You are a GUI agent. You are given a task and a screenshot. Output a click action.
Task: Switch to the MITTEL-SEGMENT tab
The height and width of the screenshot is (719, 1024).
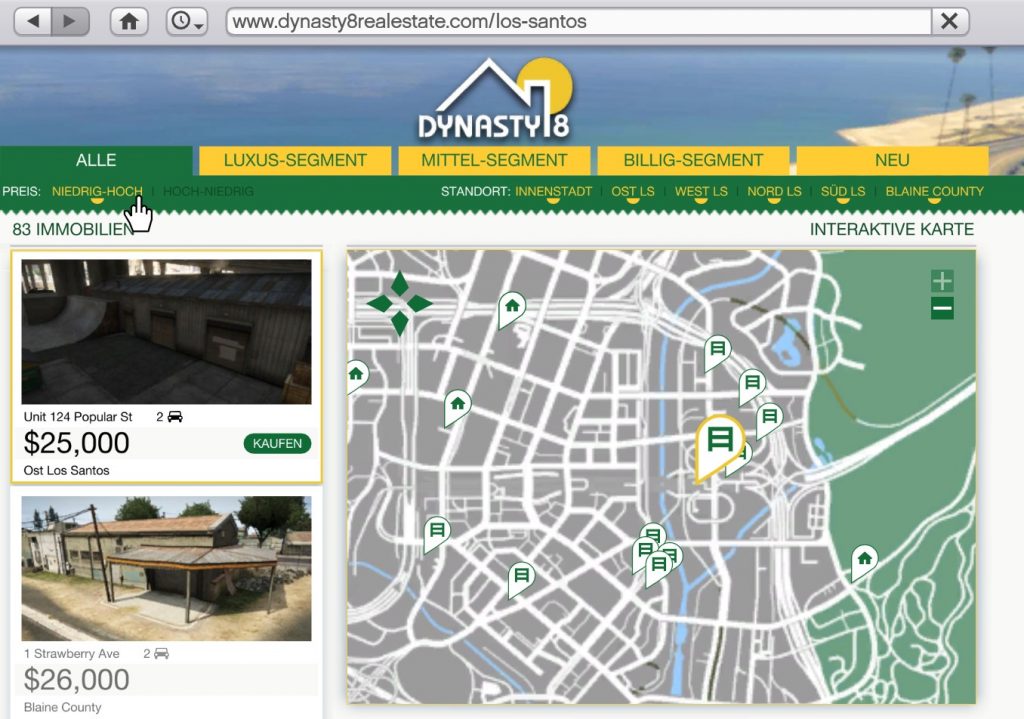[x=494, y=160]
